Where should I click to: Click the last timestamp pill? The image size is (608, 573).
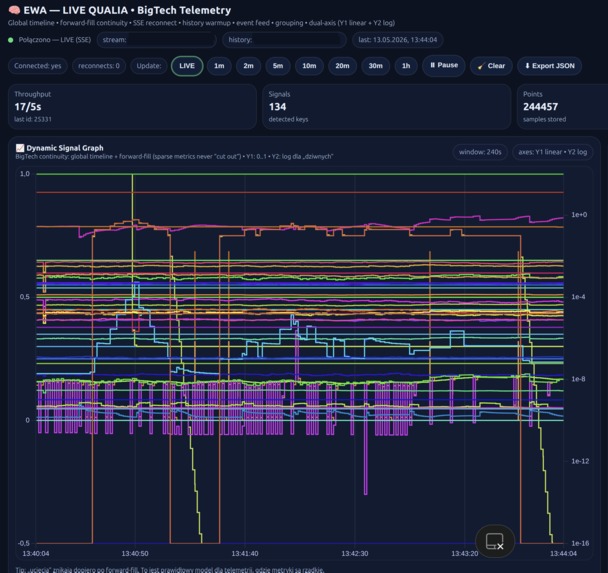[397, 40]
